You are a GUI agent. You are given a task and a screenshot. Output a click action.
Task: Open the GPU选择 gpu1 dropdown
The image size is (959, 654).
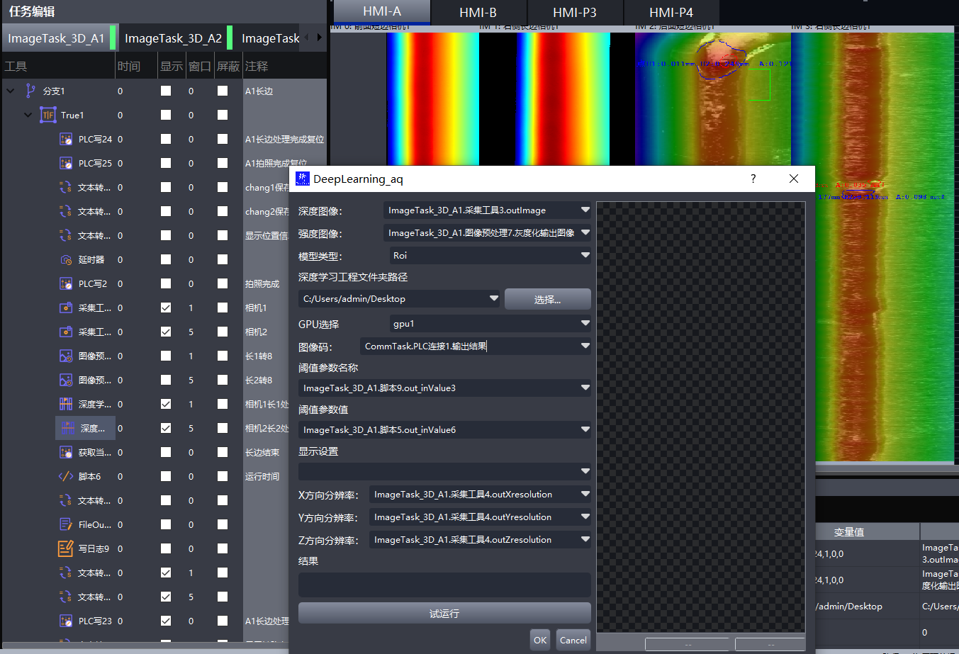click(490, 324)
